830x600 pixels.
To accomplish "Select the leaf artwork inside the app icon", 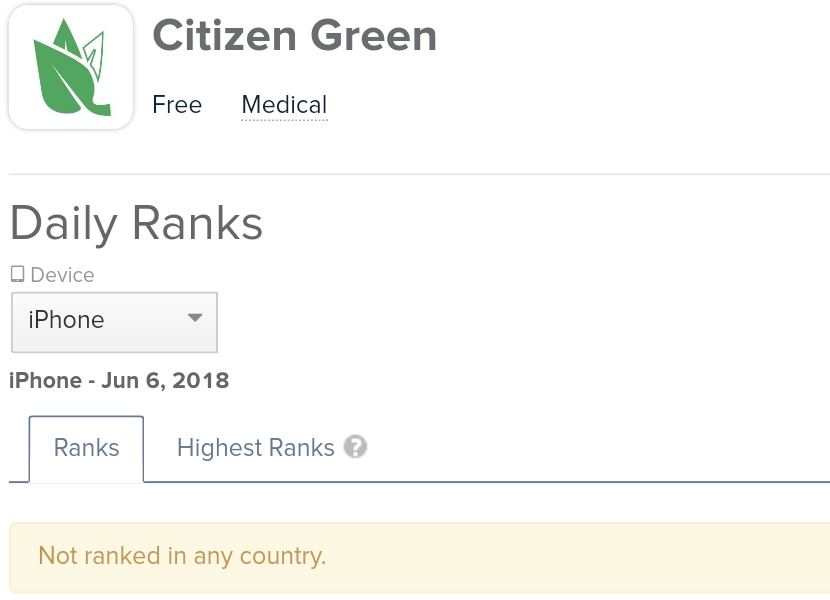I will tap(70, 66).
